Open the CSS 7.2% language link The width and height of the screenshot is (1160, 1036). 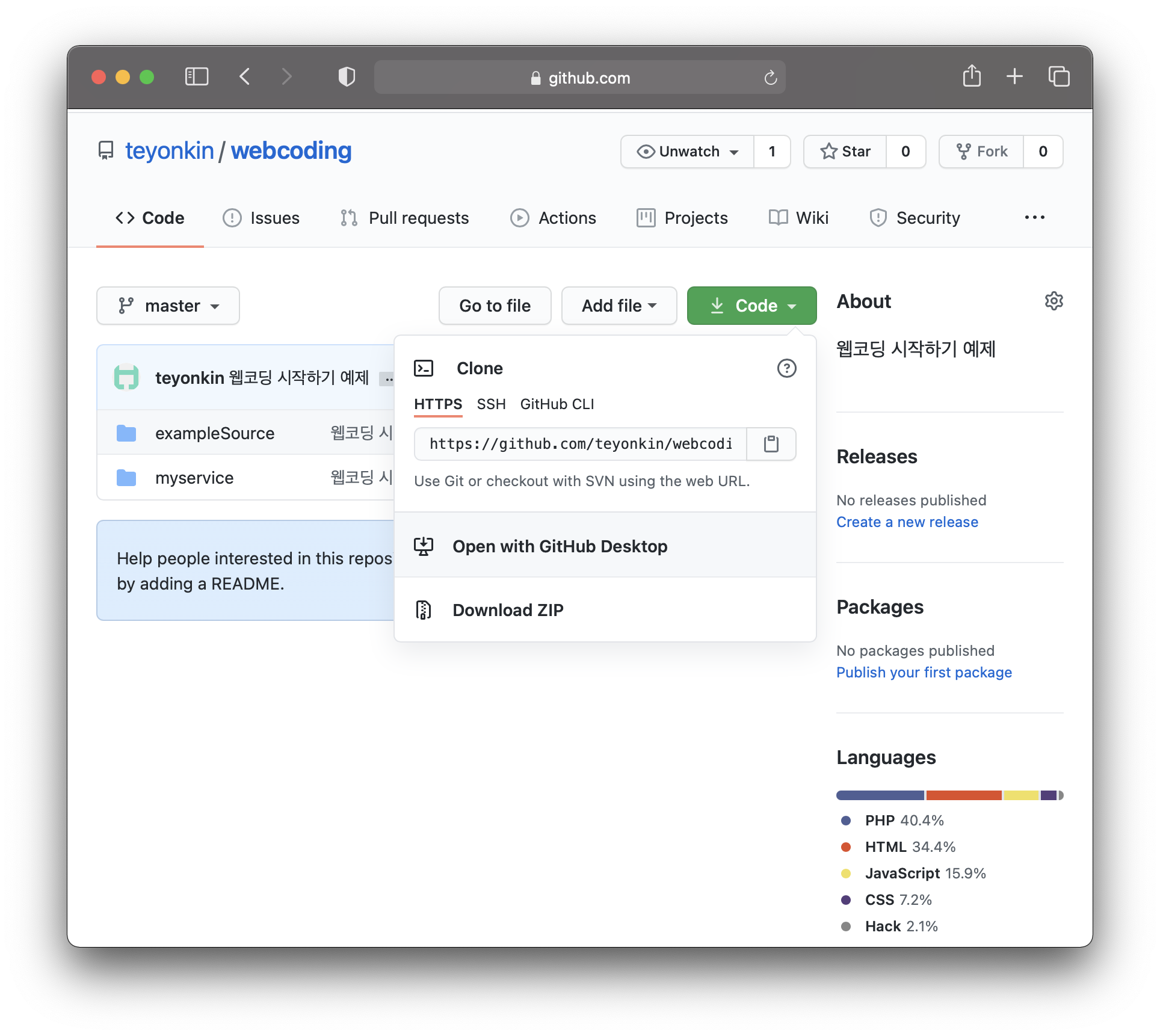tap(886, 900)
